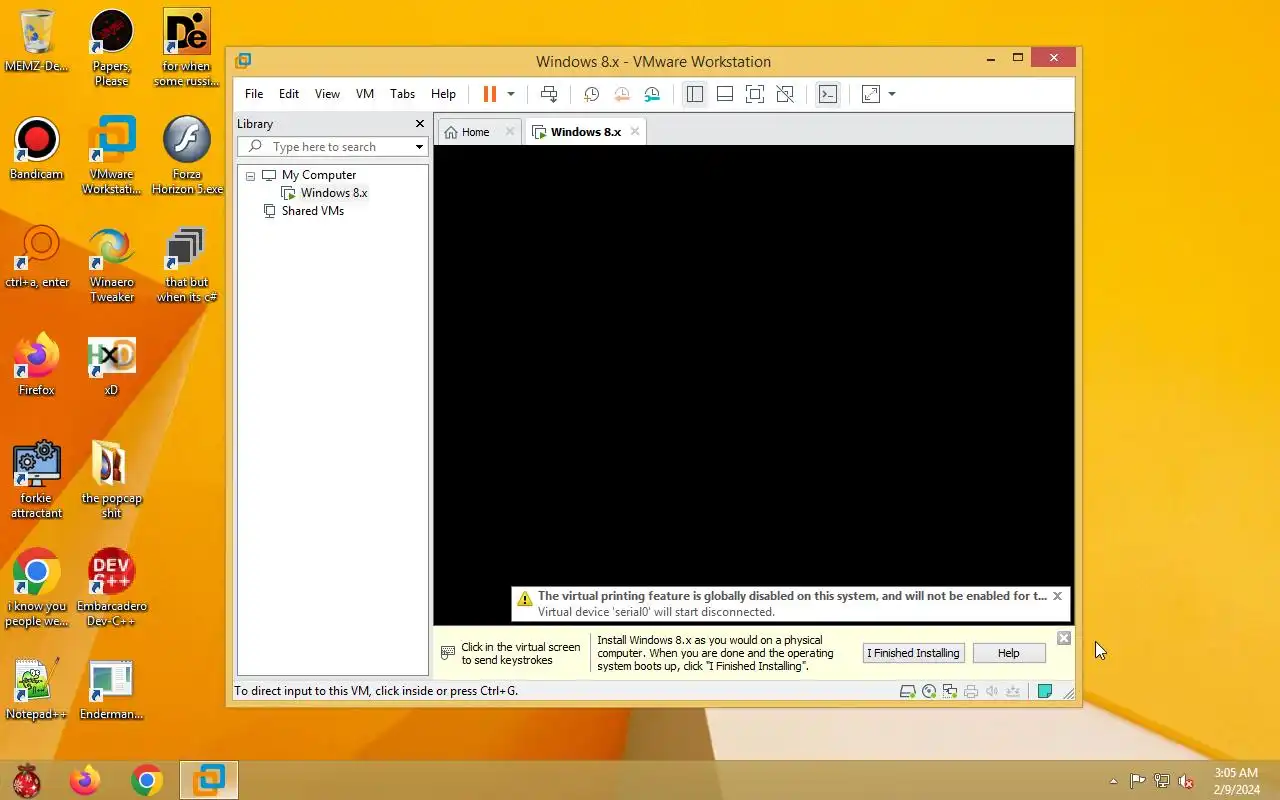Open the Edit menu
Screen dimensions: 1280x800
click(289, 94)
